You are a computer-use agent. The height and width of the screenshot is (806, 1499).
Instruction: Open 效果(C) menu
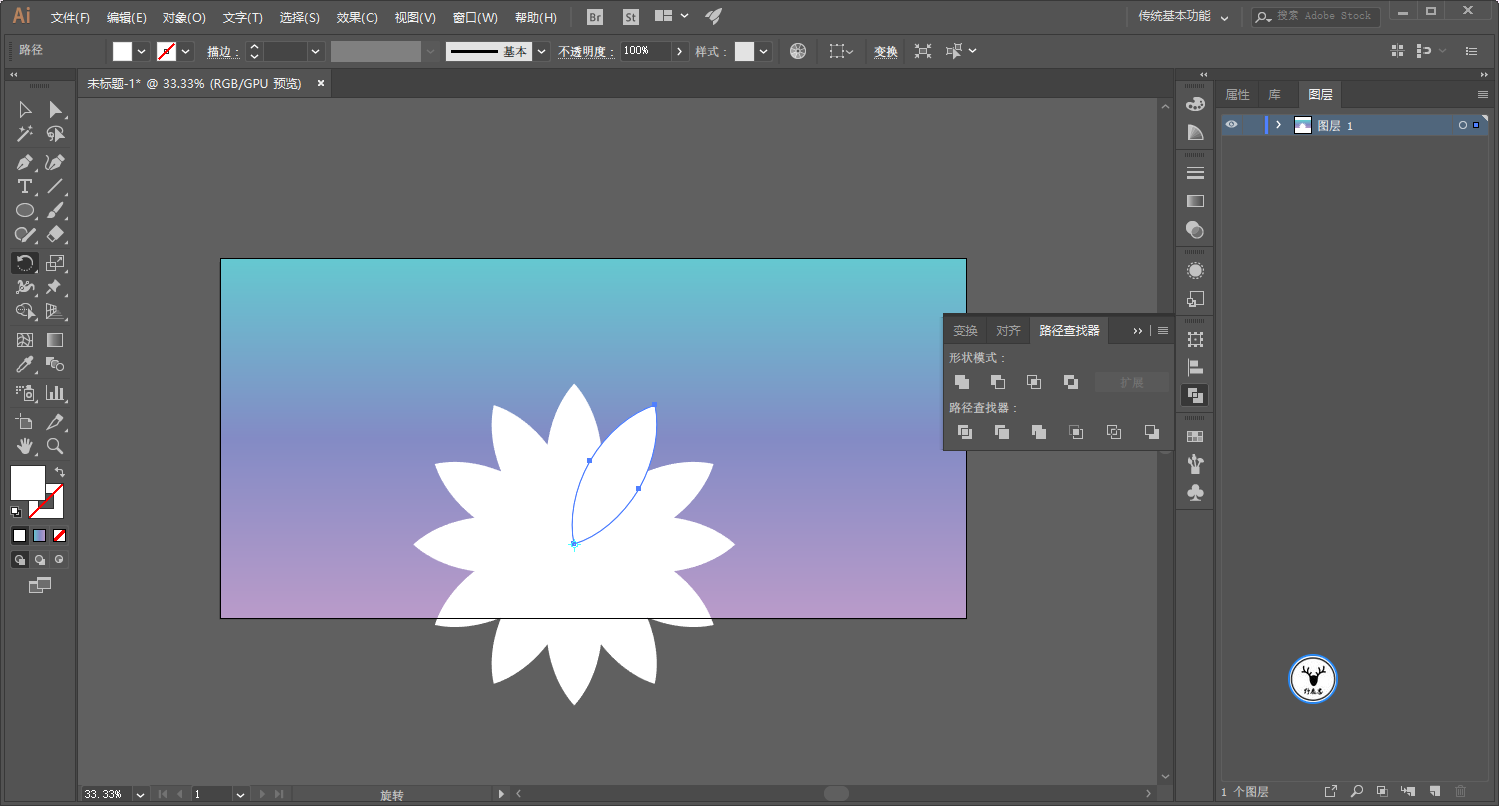pos(357,17)
